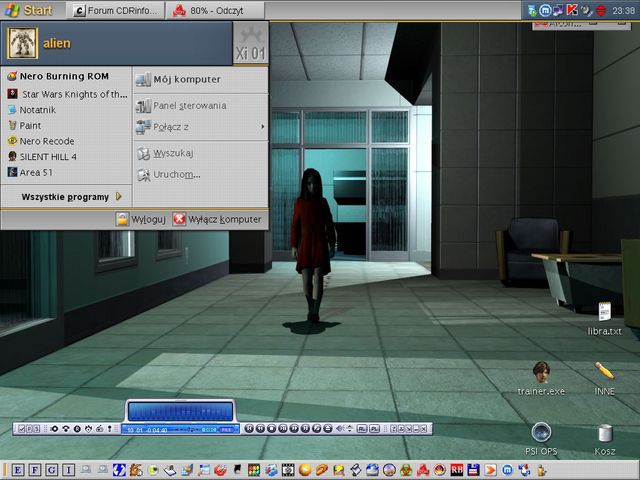Screen dimensions: 640x480
Task: Click the colorful grid launcher icon
Action: click(x=254, y=470)
